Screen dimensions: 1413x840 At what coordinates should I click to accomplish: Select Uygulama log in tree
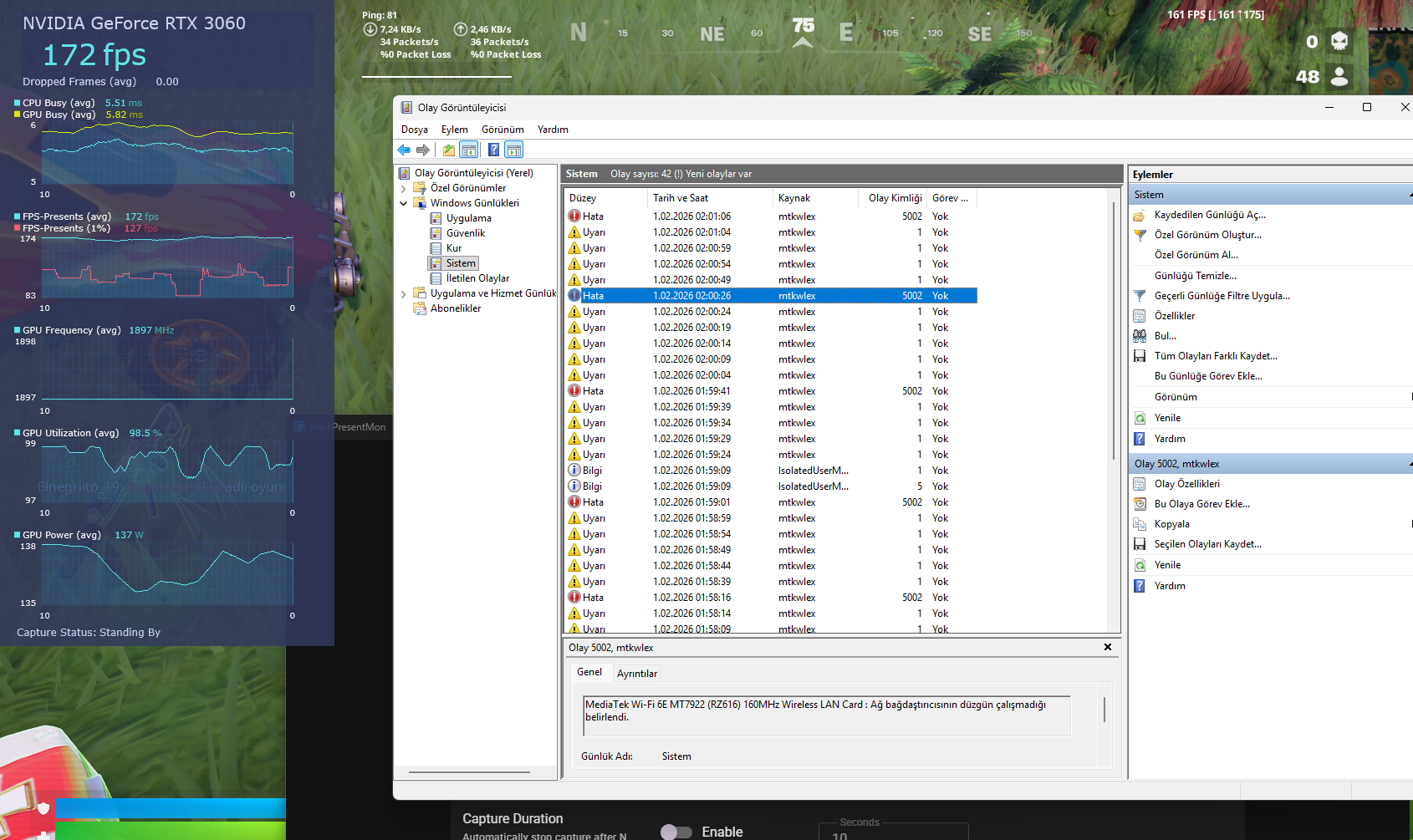(469, 218)
